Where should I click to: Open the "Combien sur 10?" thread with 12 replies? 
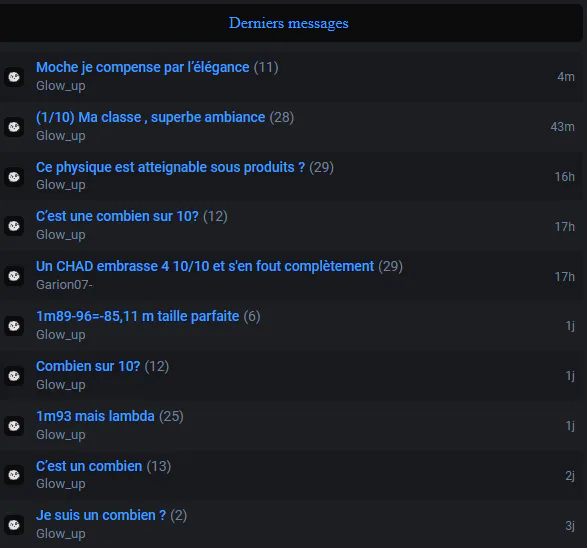pyautogui.click(x=88, y=366)
